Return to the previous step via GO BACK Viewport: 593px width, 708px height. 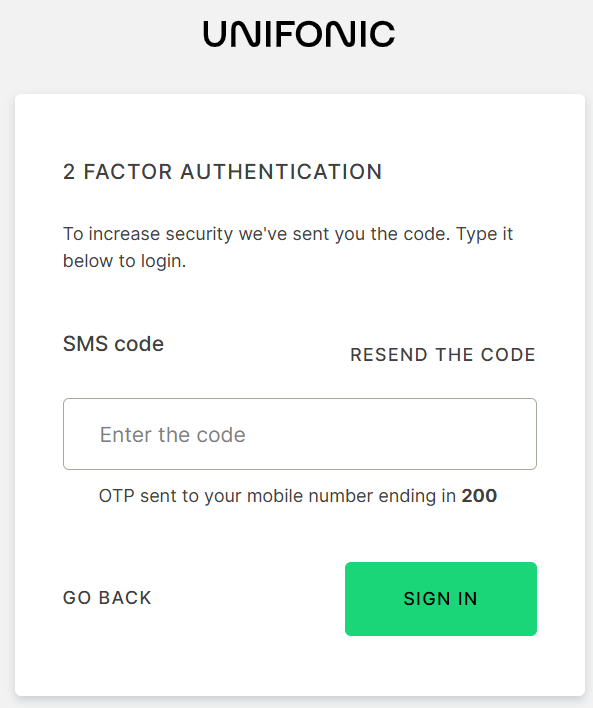coord(107,598)
